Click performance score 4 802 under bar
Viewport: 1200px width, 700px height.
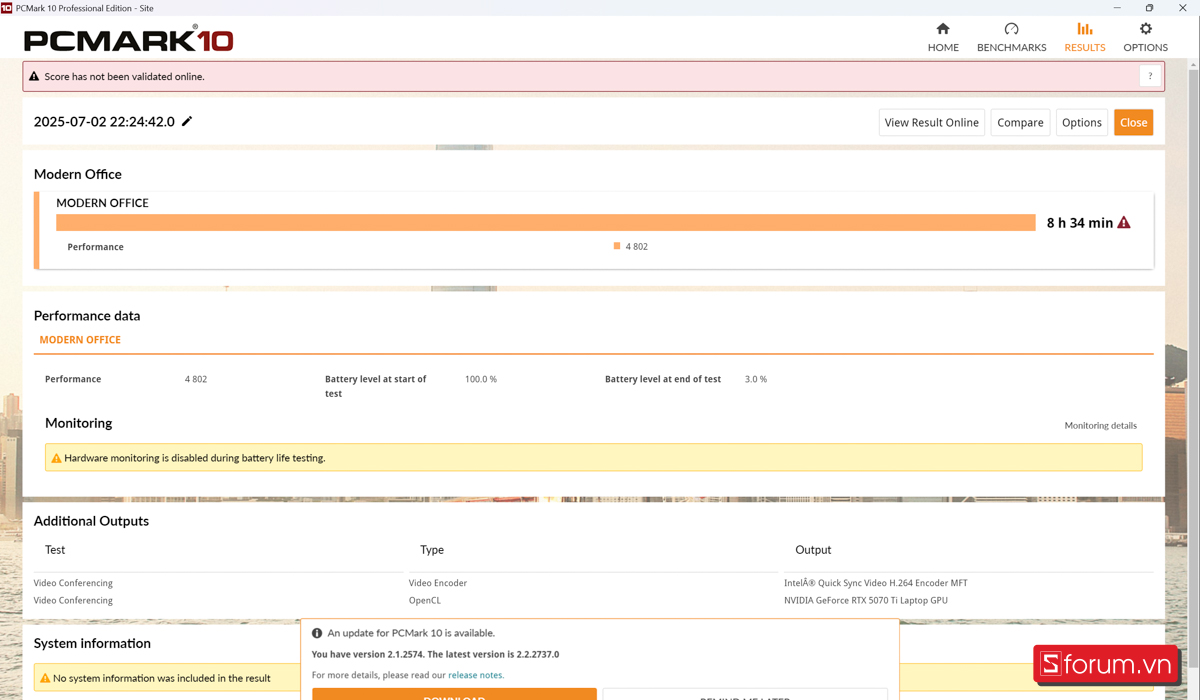(x=636, y=246)
